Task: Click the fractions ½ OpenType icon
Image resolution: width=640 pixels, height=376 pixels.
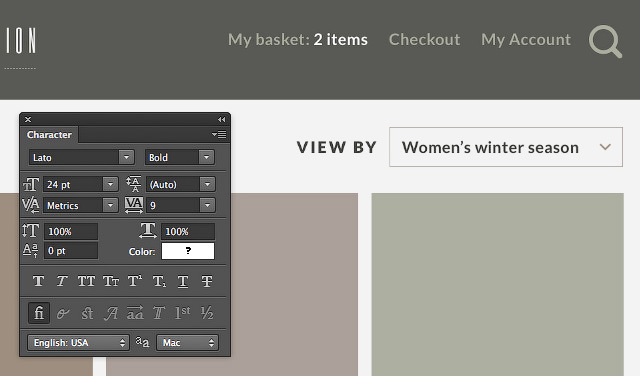Action: point(207,313)
